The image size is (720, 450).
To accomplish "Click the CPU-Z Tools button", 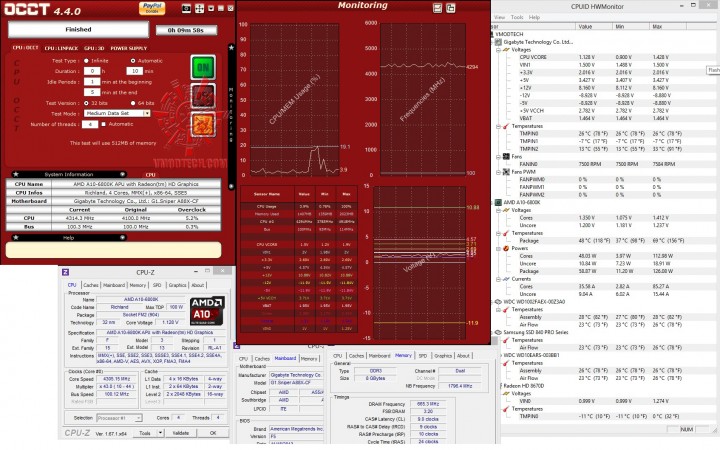I will [x=145, y=433].
